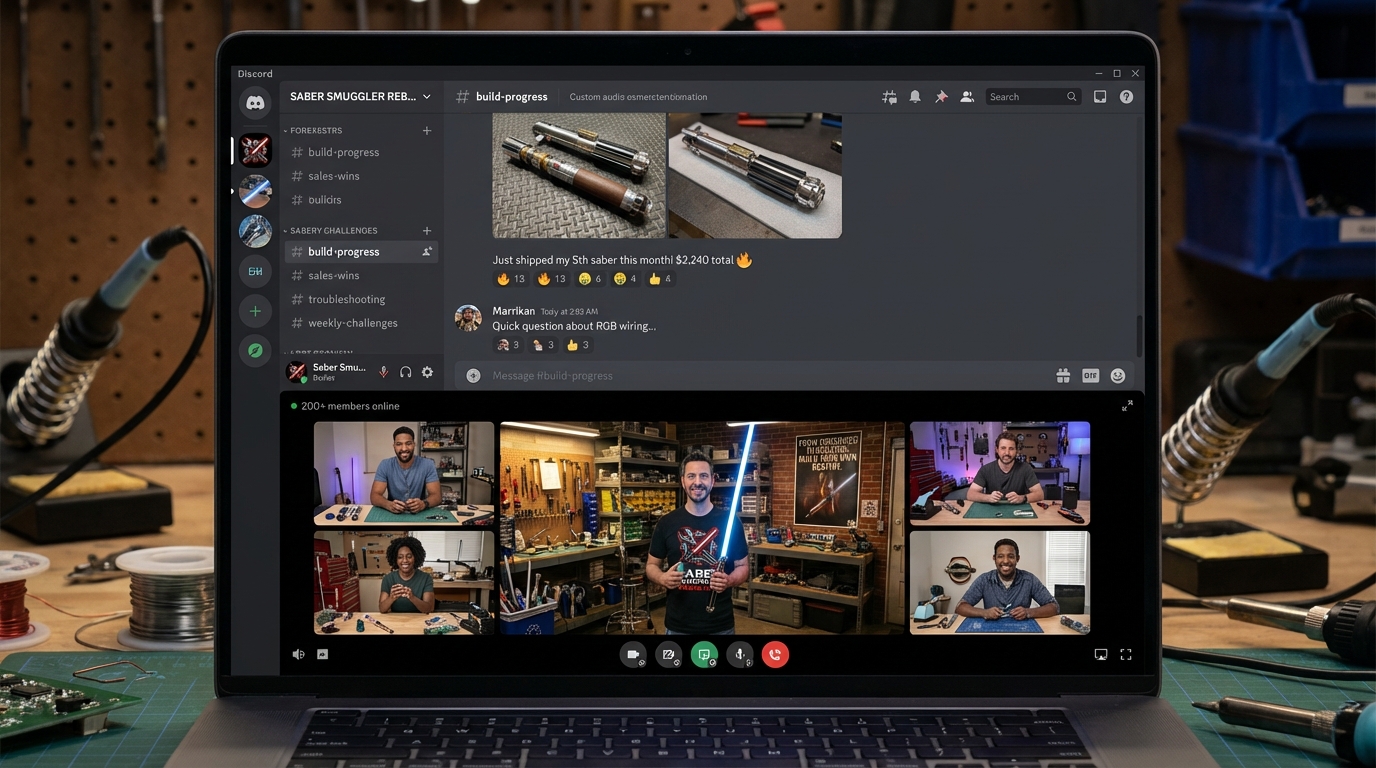Enter full screen for the video call
Viewport: 1376px width, 768px height.
point(1126,654)
